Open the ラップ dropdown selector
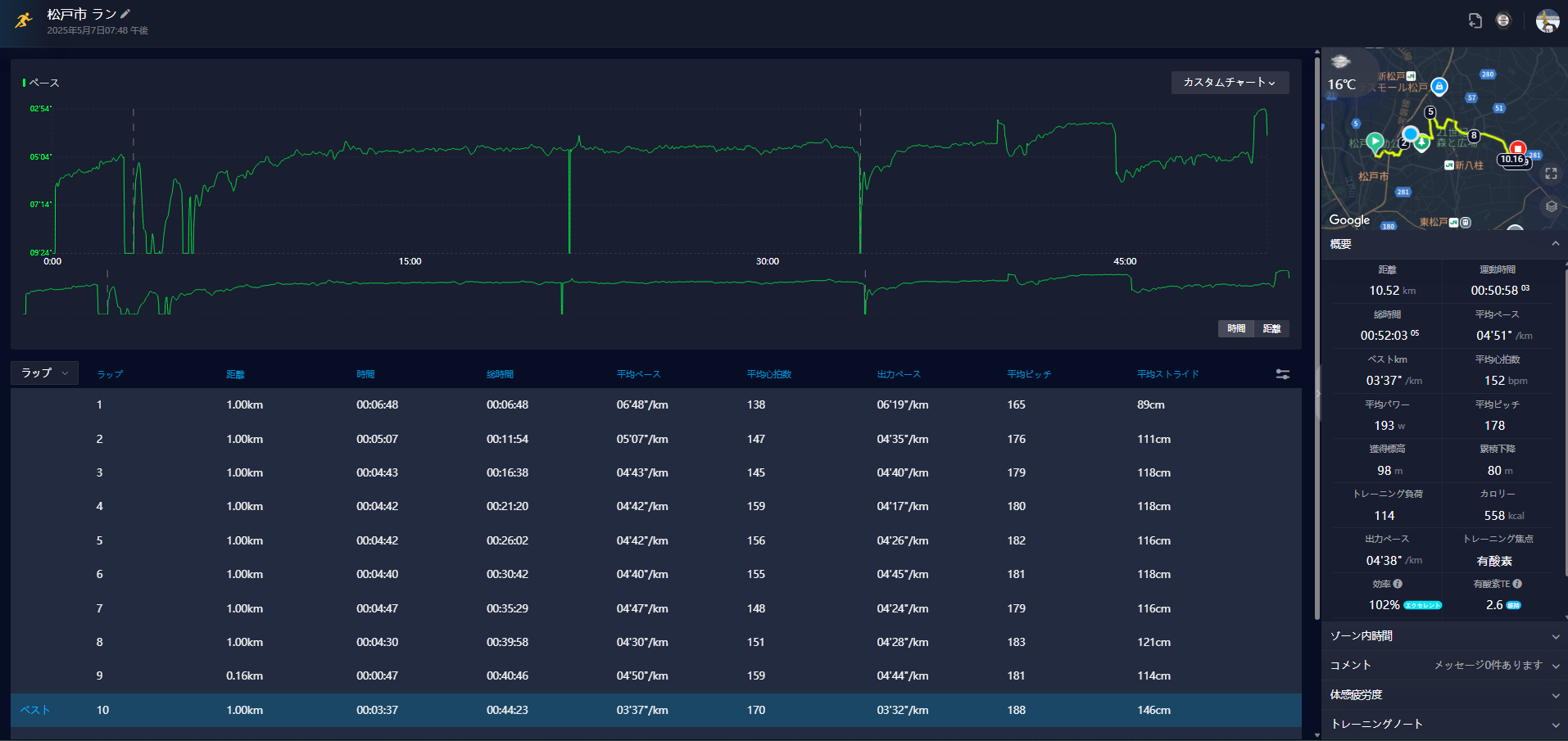This screenshot has width=1568, height=741. tap(44, 373)
